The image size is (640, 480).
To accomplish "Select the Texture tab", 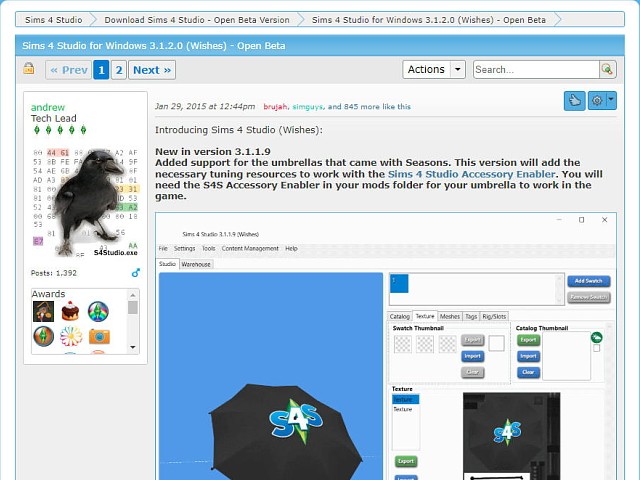I will point(425,316).
